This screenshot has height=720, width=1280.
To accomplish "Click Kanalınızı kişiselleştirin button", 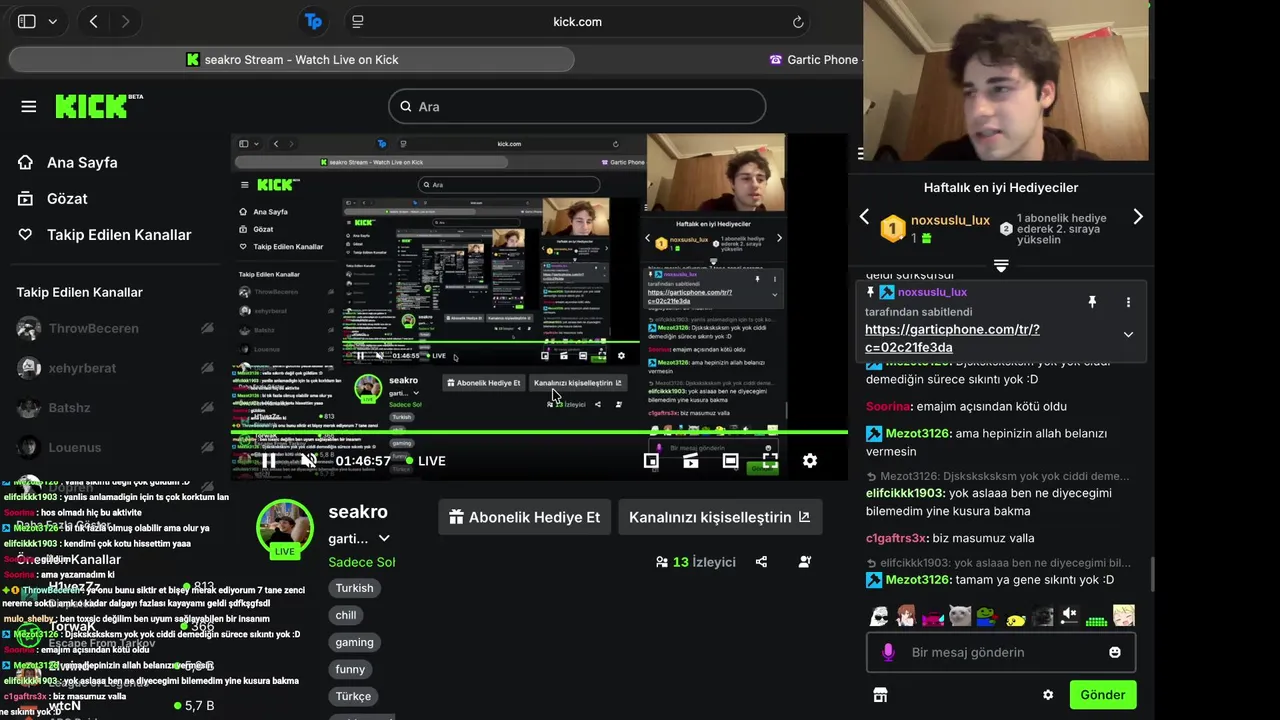I will tap(720, 517).
